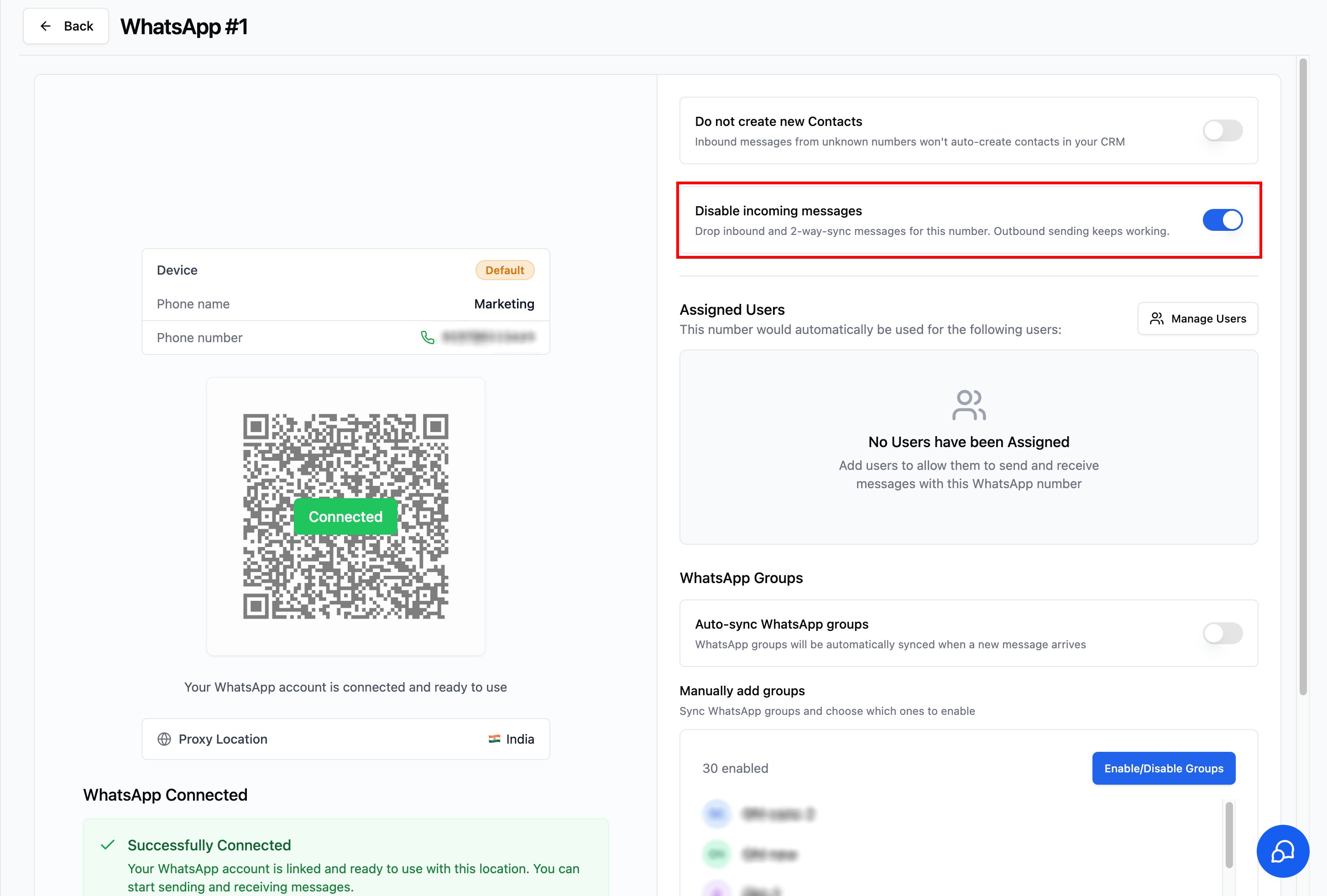This screenshot has height=896, width=1327.
Task: Click the 30 enabled count text
Action: [x=736, y=768]
